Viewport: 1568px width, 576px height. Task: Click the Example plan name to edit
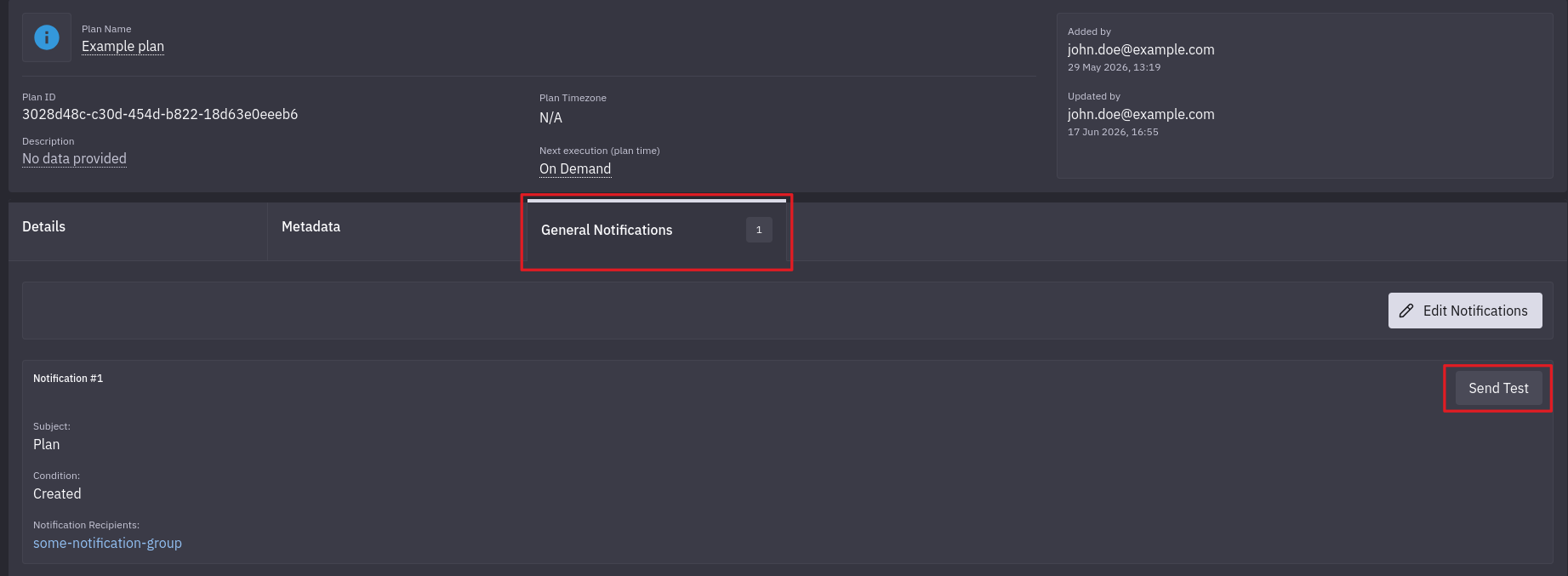[123, 46]
